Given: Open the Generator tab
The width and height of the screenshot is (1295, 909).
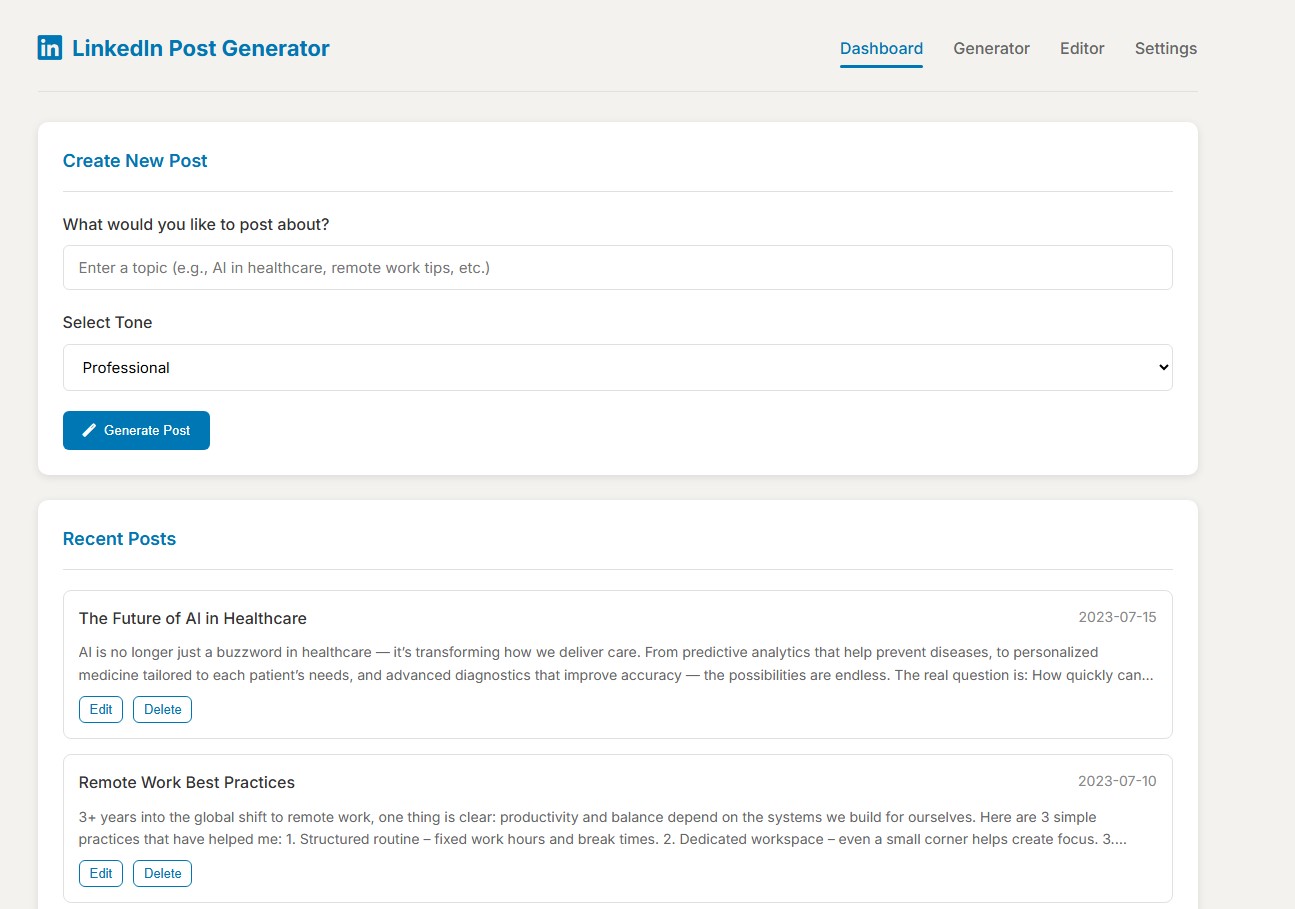Looking at the screenshot, I should click(991, 48).
